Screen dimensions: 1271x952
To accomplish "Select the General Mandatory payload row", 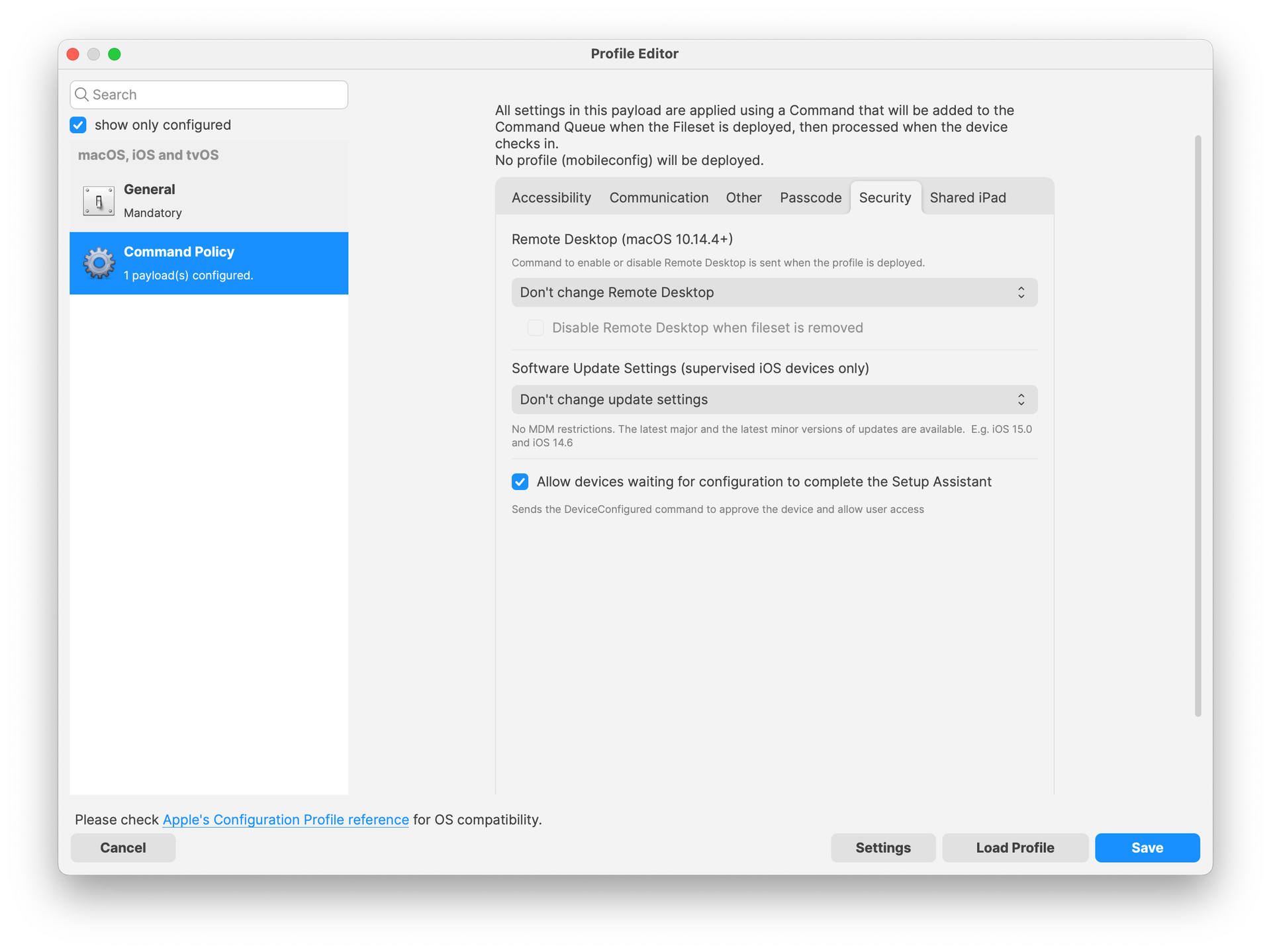I will [209, 201].
